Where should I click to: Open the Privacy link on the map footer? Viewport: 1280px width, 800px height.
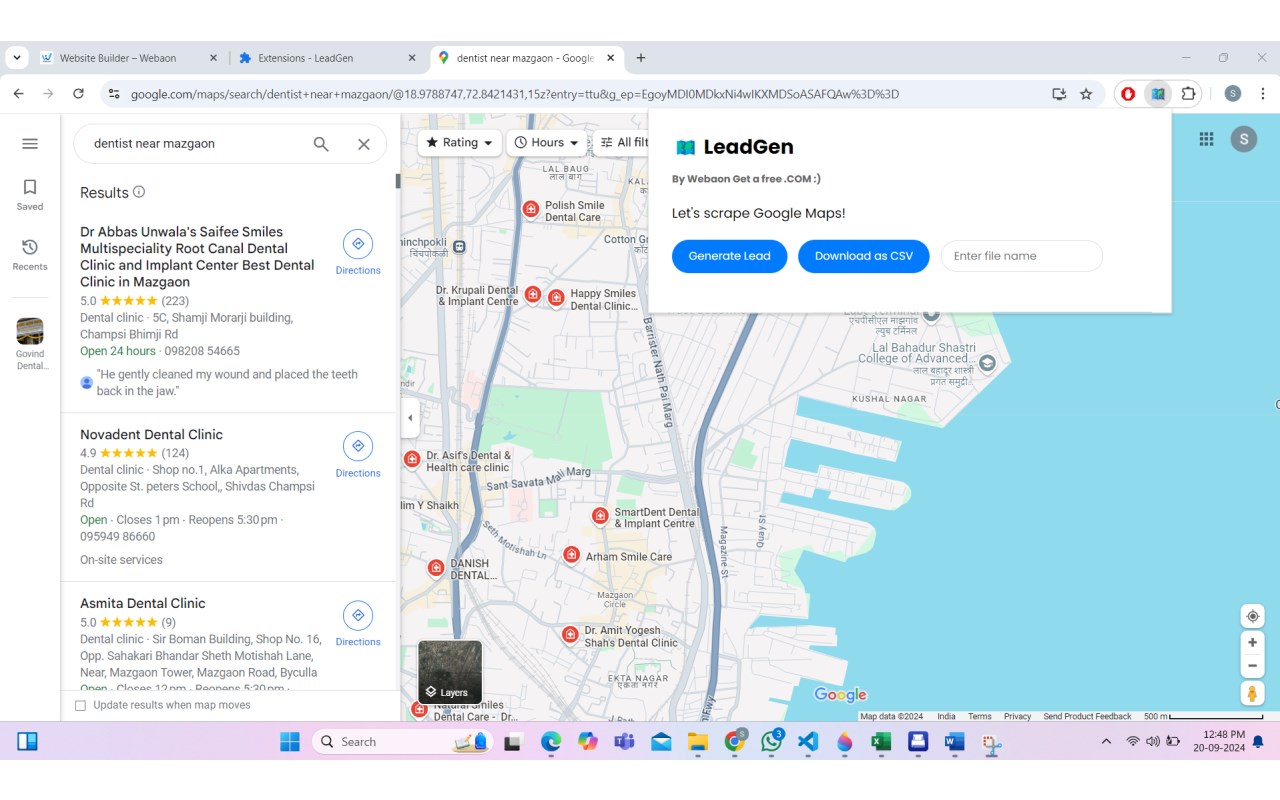click(1017, 716)
